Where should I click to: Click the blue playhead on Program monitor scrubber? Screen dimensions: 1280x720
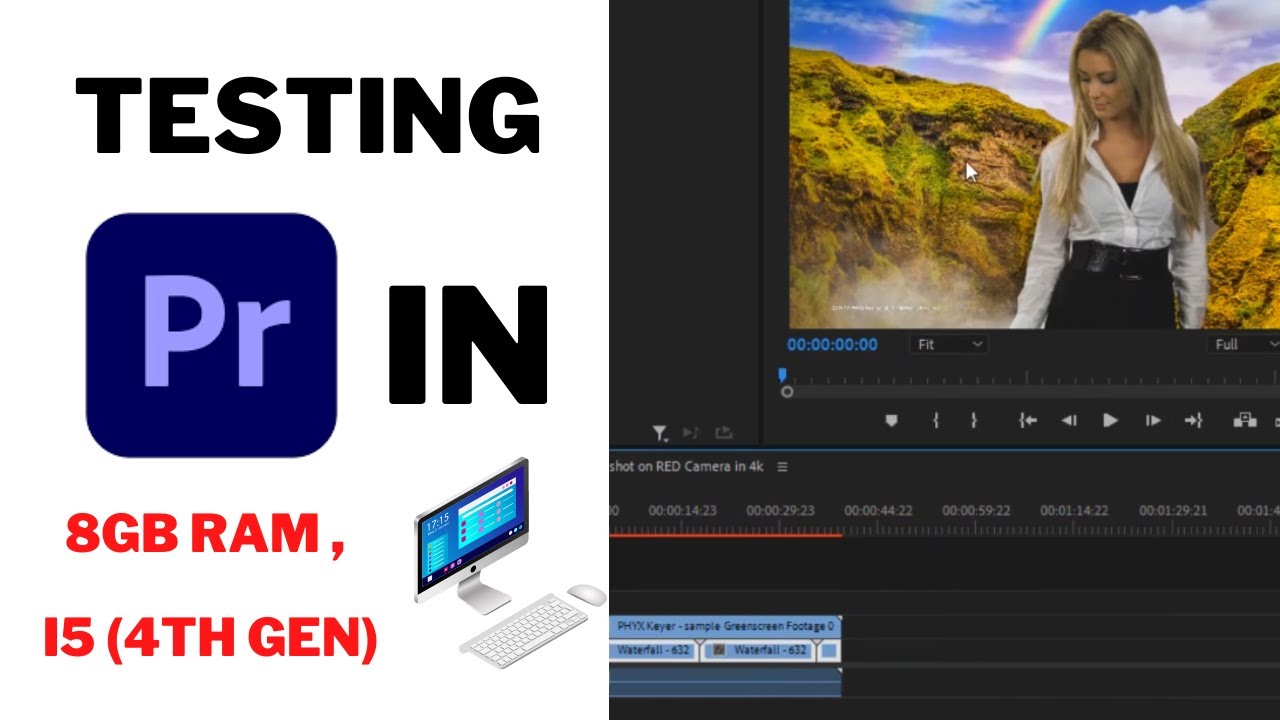click(783, 375)
